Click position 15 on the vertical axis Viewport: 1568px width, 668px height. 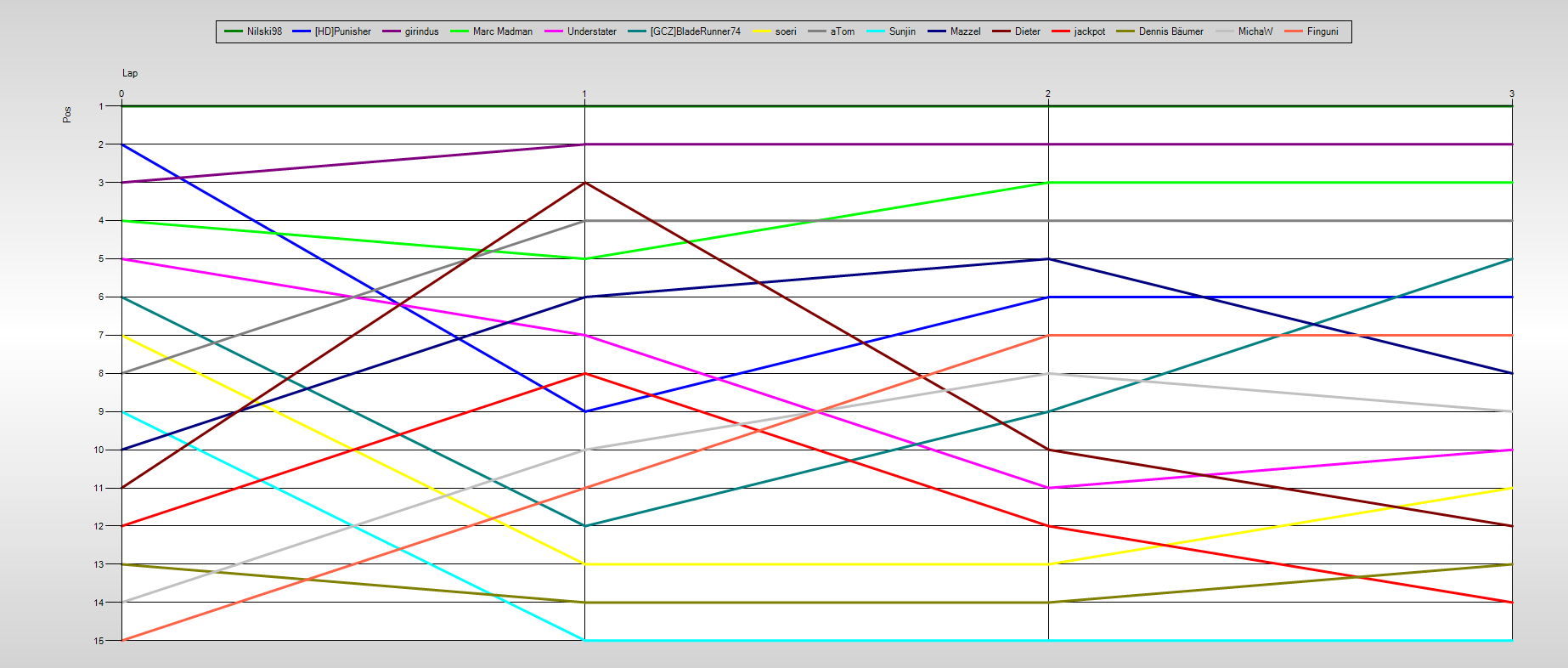[x=99, y=641]
